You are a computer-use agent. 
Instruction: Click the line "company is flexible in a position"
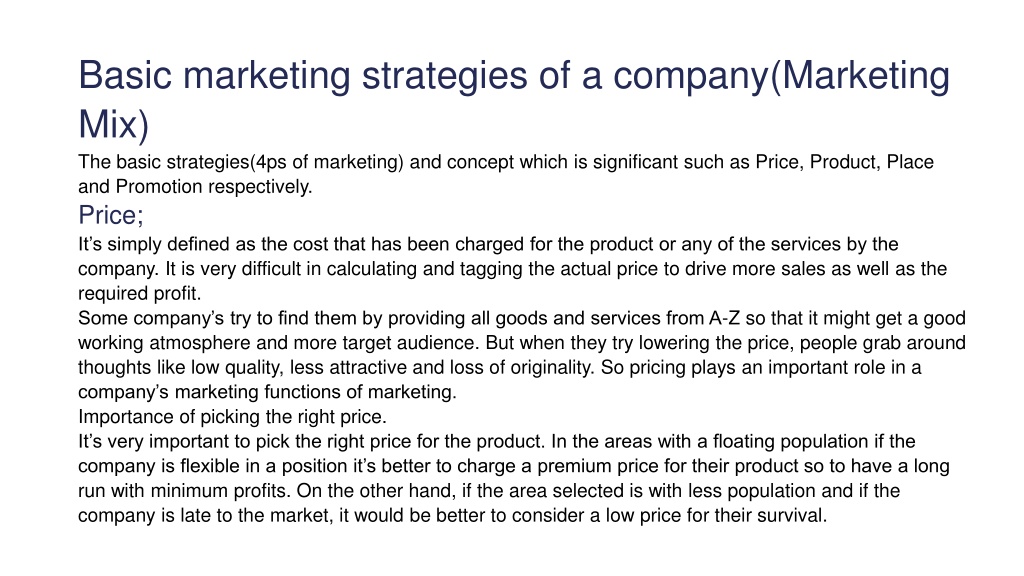(514, 466)
